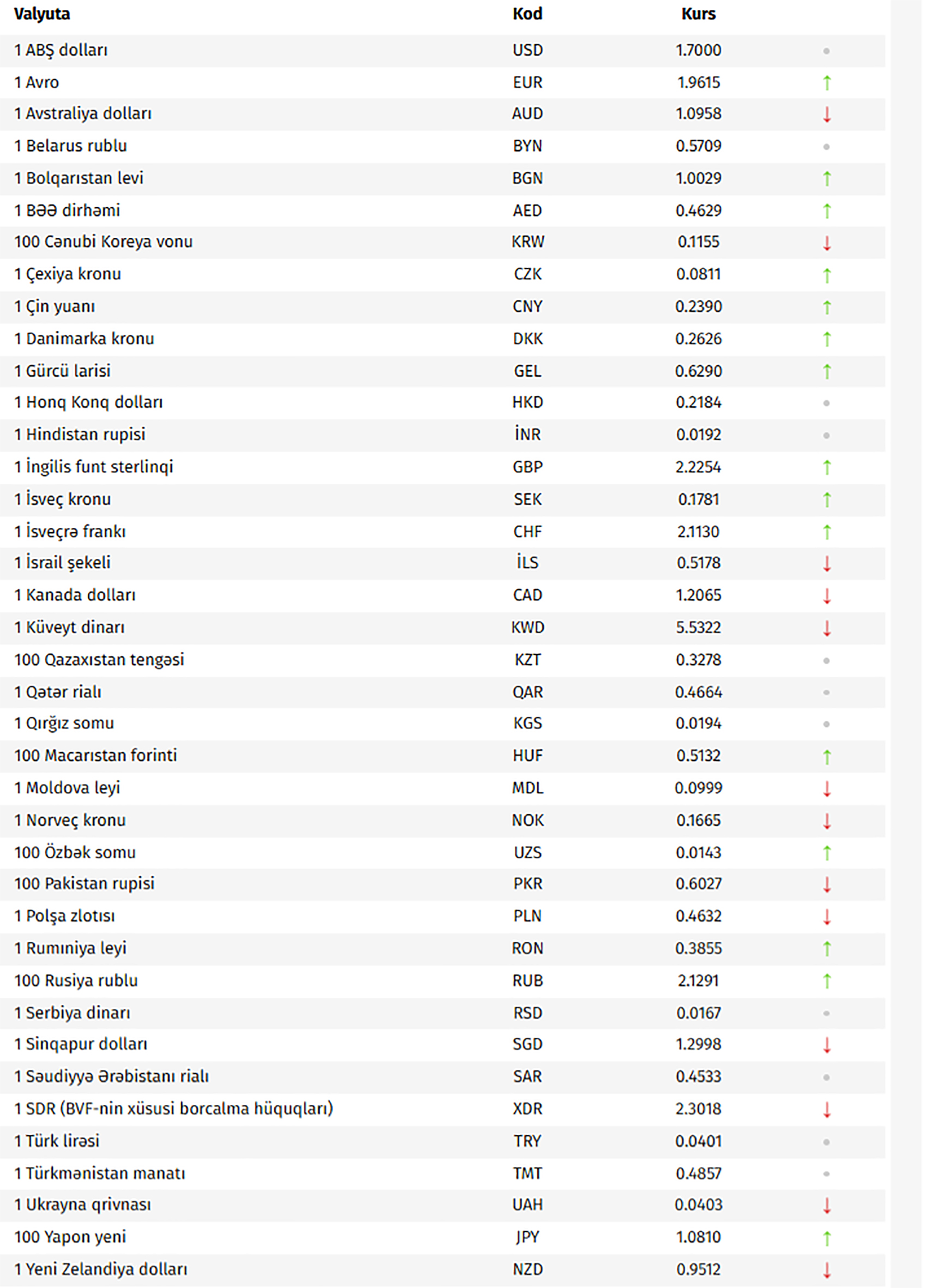Click the 5.5322 Kuwaiti dinar rate
Viewport: 936px width, 1288px height.
699,628
